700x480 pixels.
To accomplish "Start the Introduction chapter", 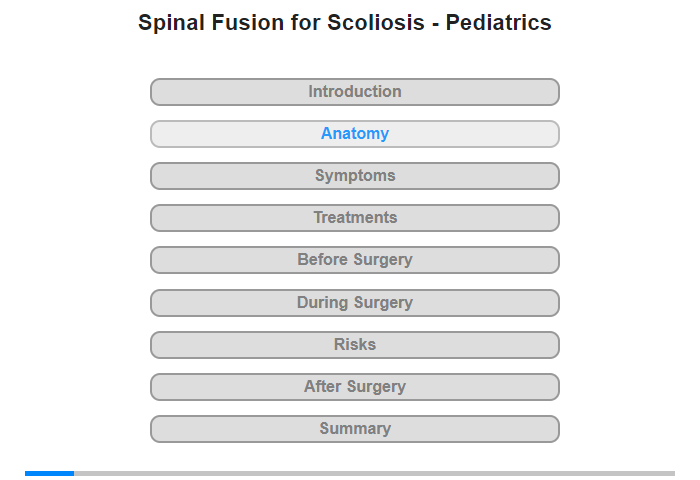I will (354, 92).
